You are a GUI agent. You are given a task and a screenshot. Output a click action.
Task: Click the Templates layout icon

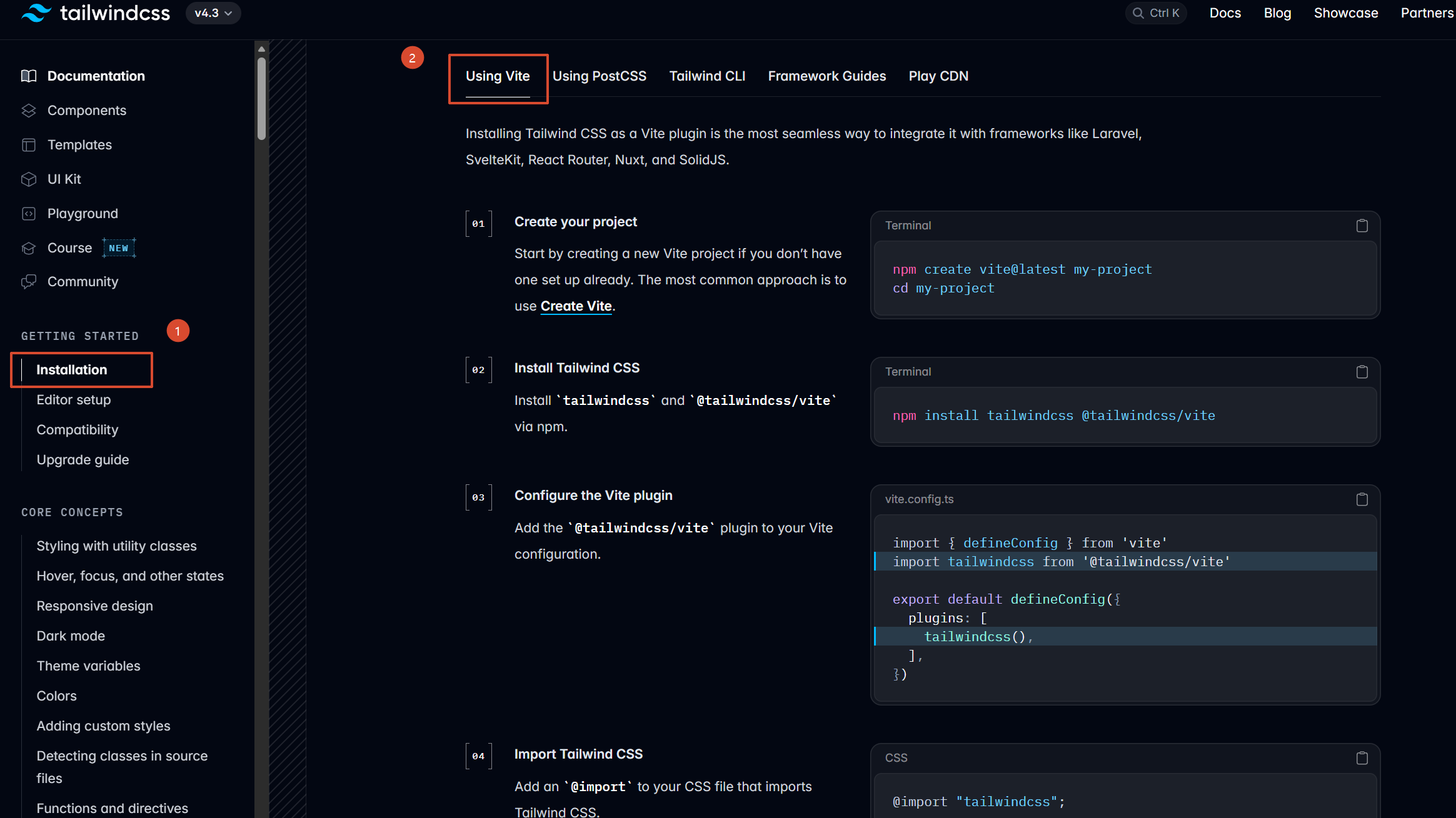pyautogui.click(x=29, y=145)
